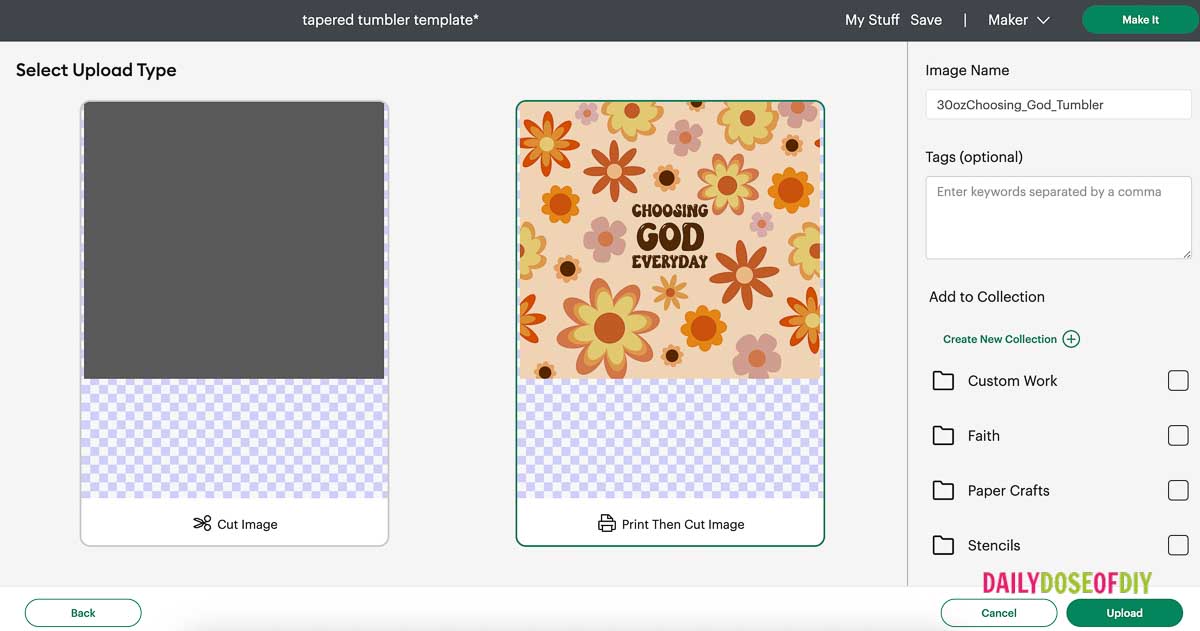Click the green Make It button
This screenshot has width=1200, height=631.
click(1140, 20)
